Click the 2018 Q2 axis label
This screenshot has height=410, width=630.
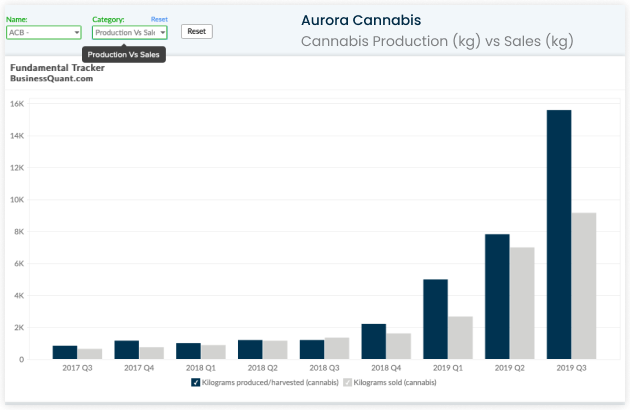tap(262, 368)
